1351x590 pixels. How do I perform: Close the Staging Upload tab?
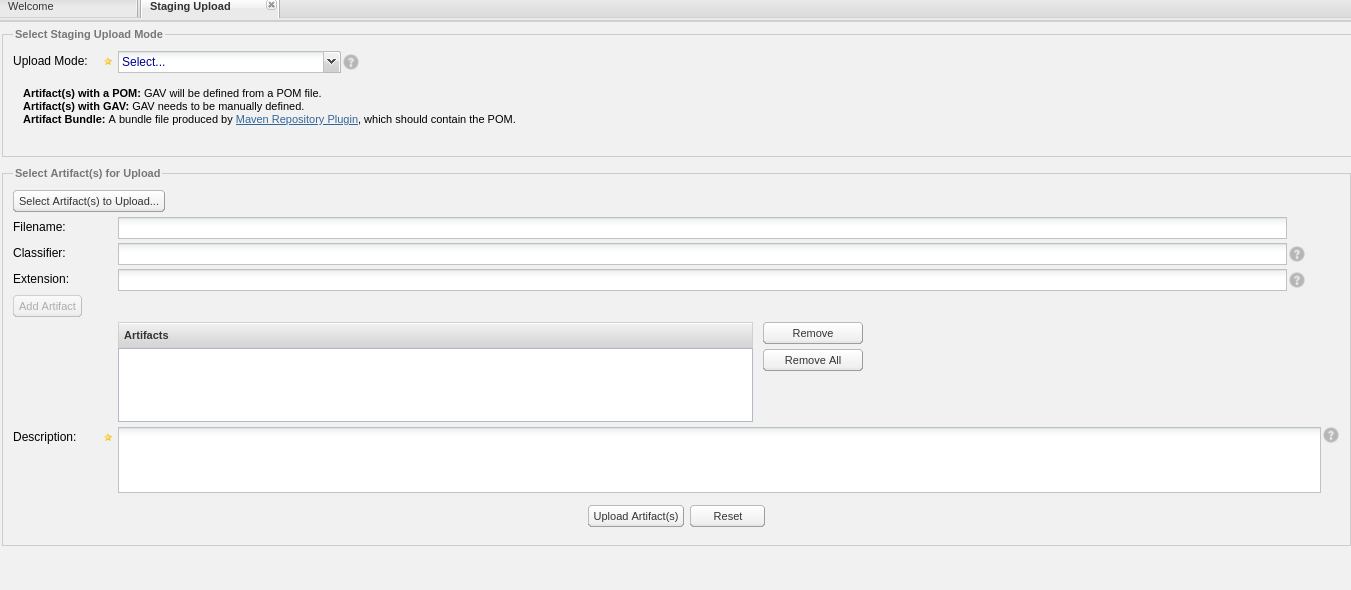[271, 5]
